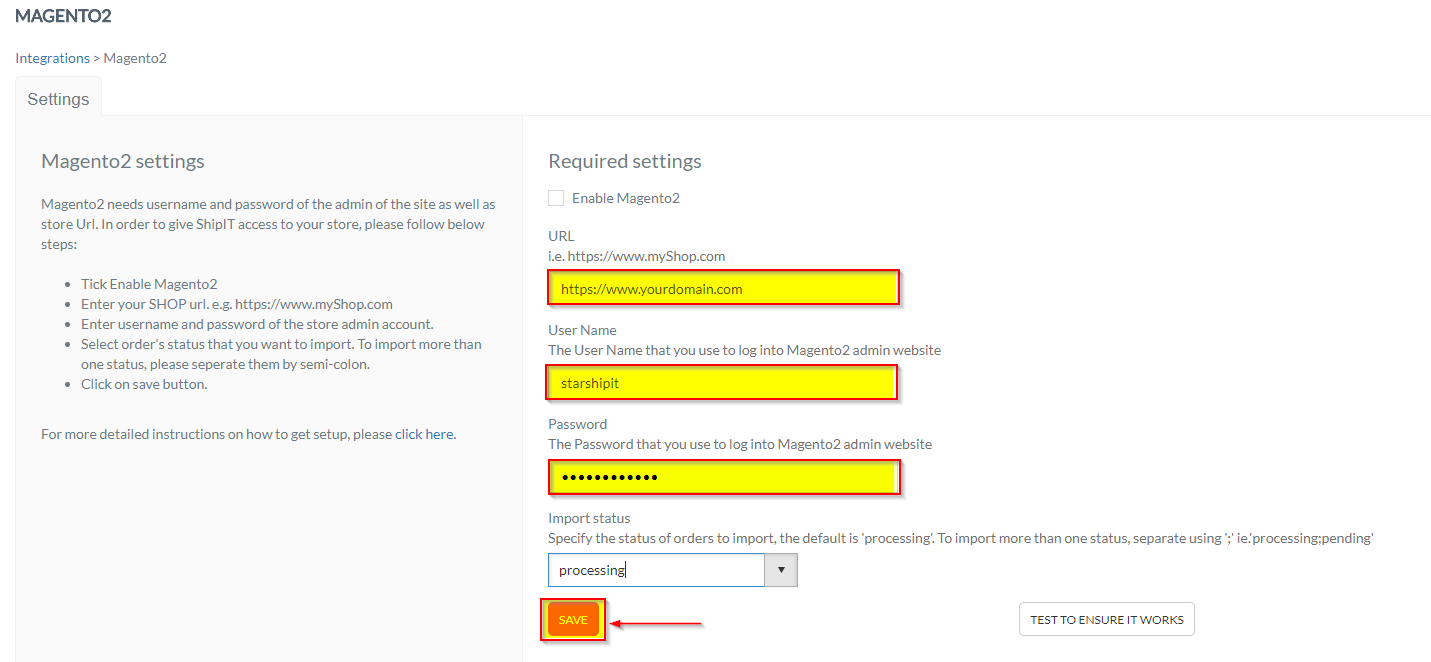Click into the User Name field

click(722, 382)
